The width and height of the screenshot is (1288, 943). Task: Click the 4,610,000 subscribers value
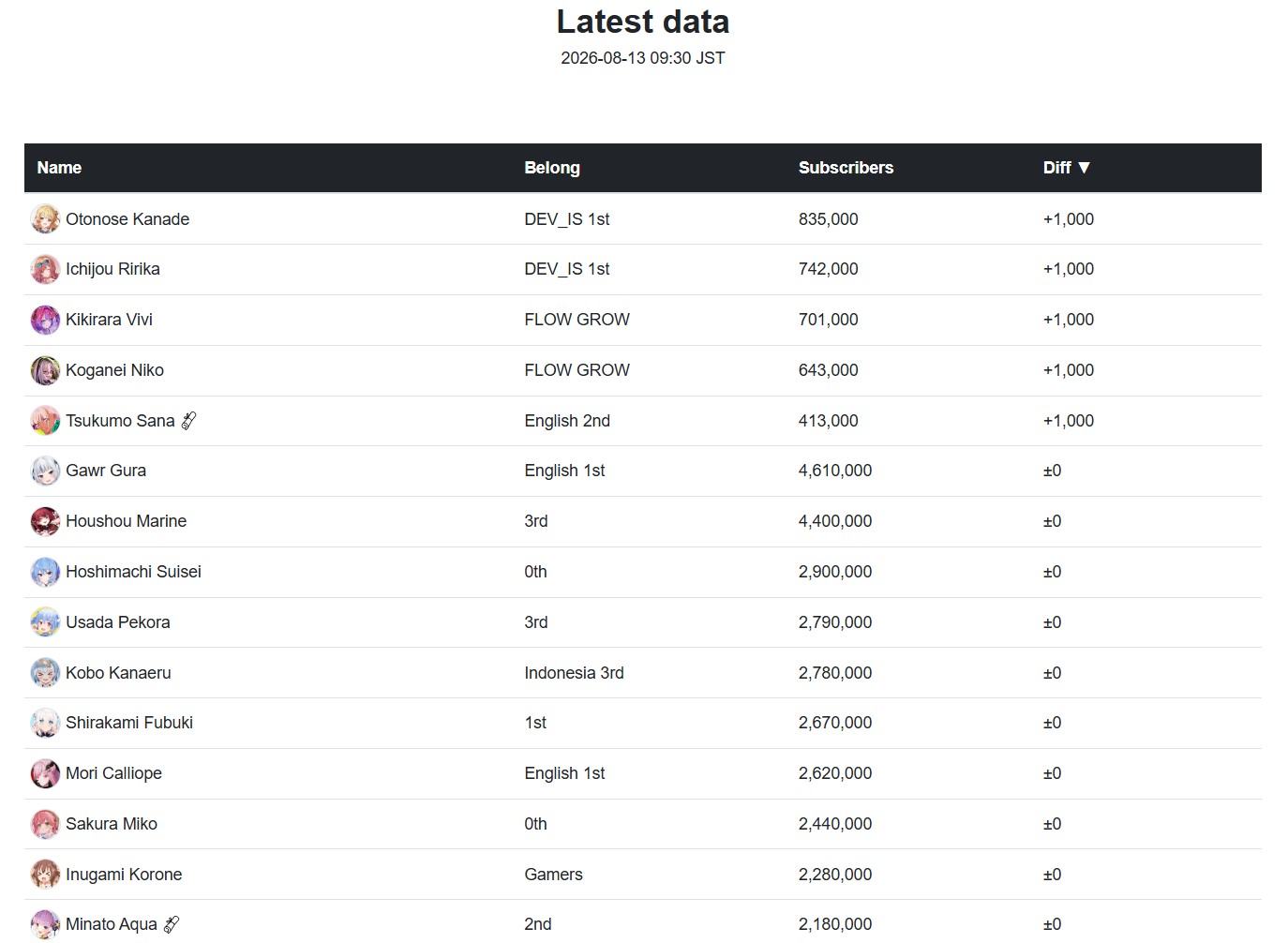835,471
